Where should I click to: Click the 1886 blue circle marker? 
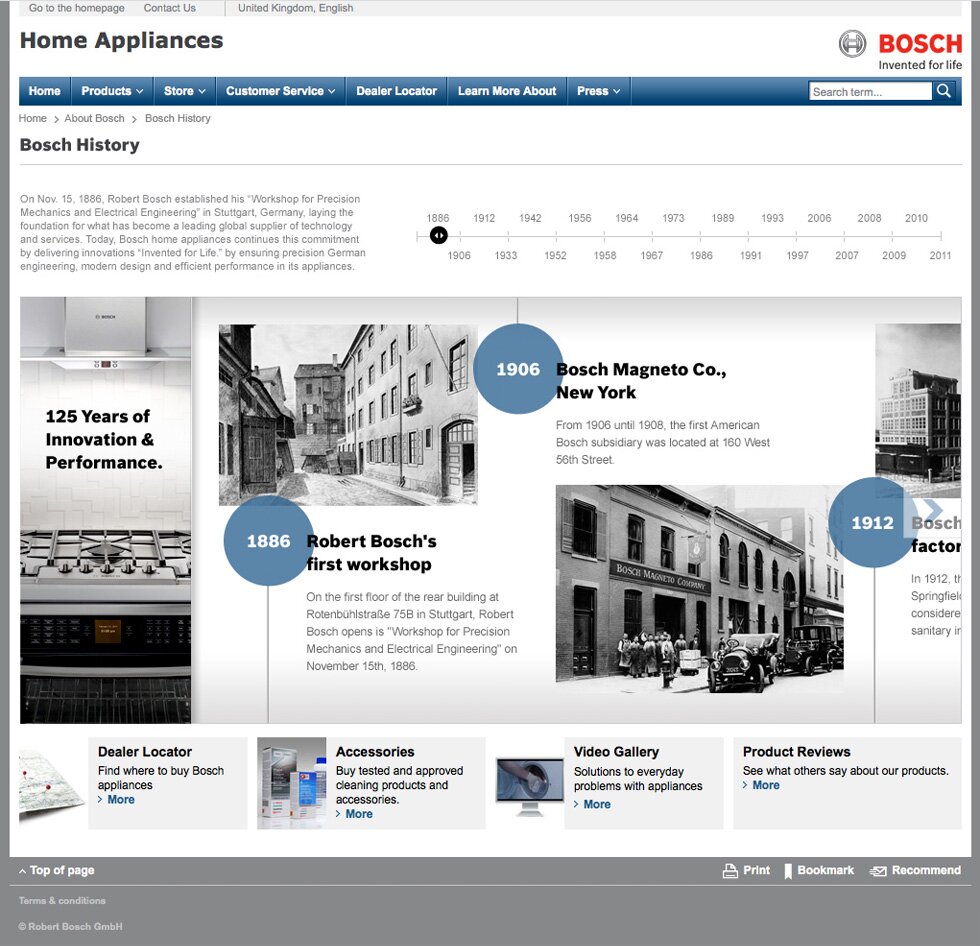click(x=269, y=540)
